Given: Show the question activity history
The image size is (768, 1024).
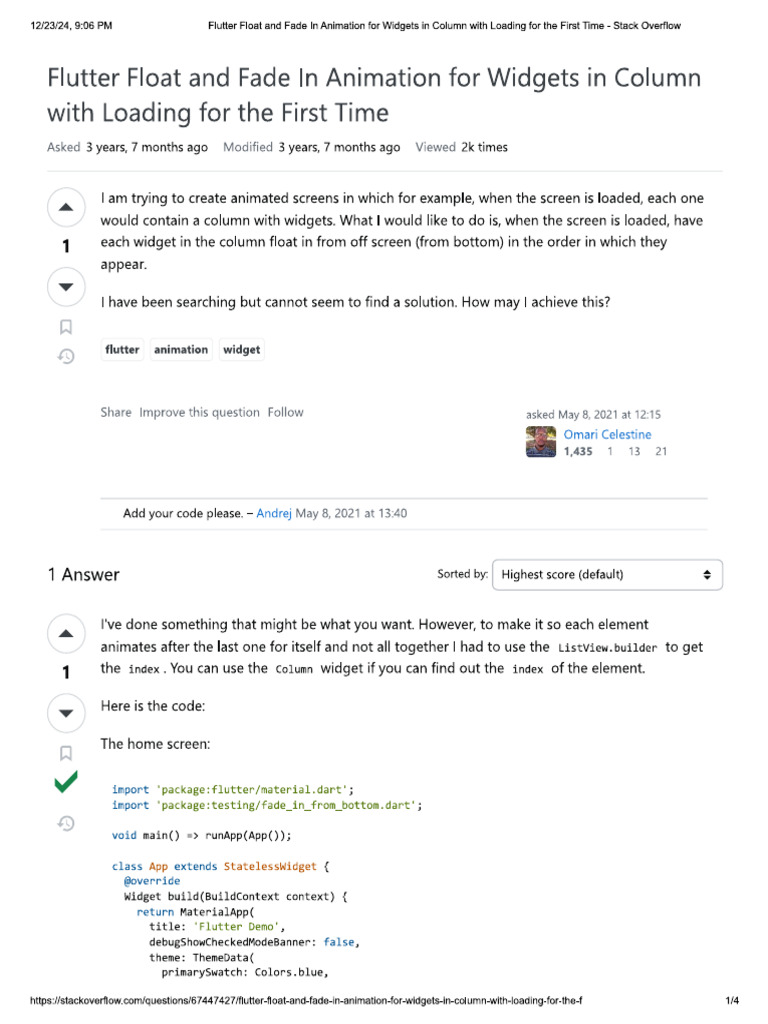Looking at the screenshot, I should (x=66, y=356).
